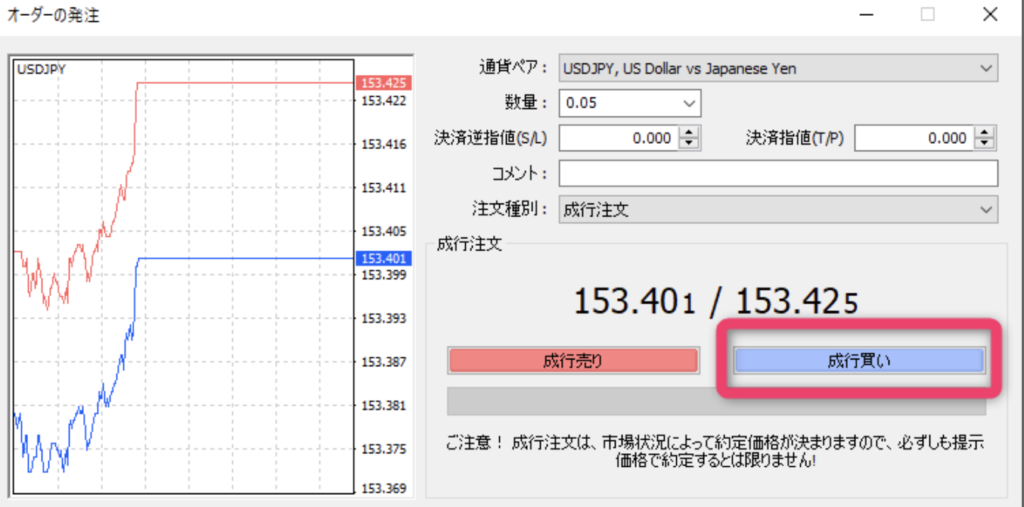Click the disabled maximize window button
This screenshot has height=507, width=1024.
pyautogui.click(x=927, y=15)
